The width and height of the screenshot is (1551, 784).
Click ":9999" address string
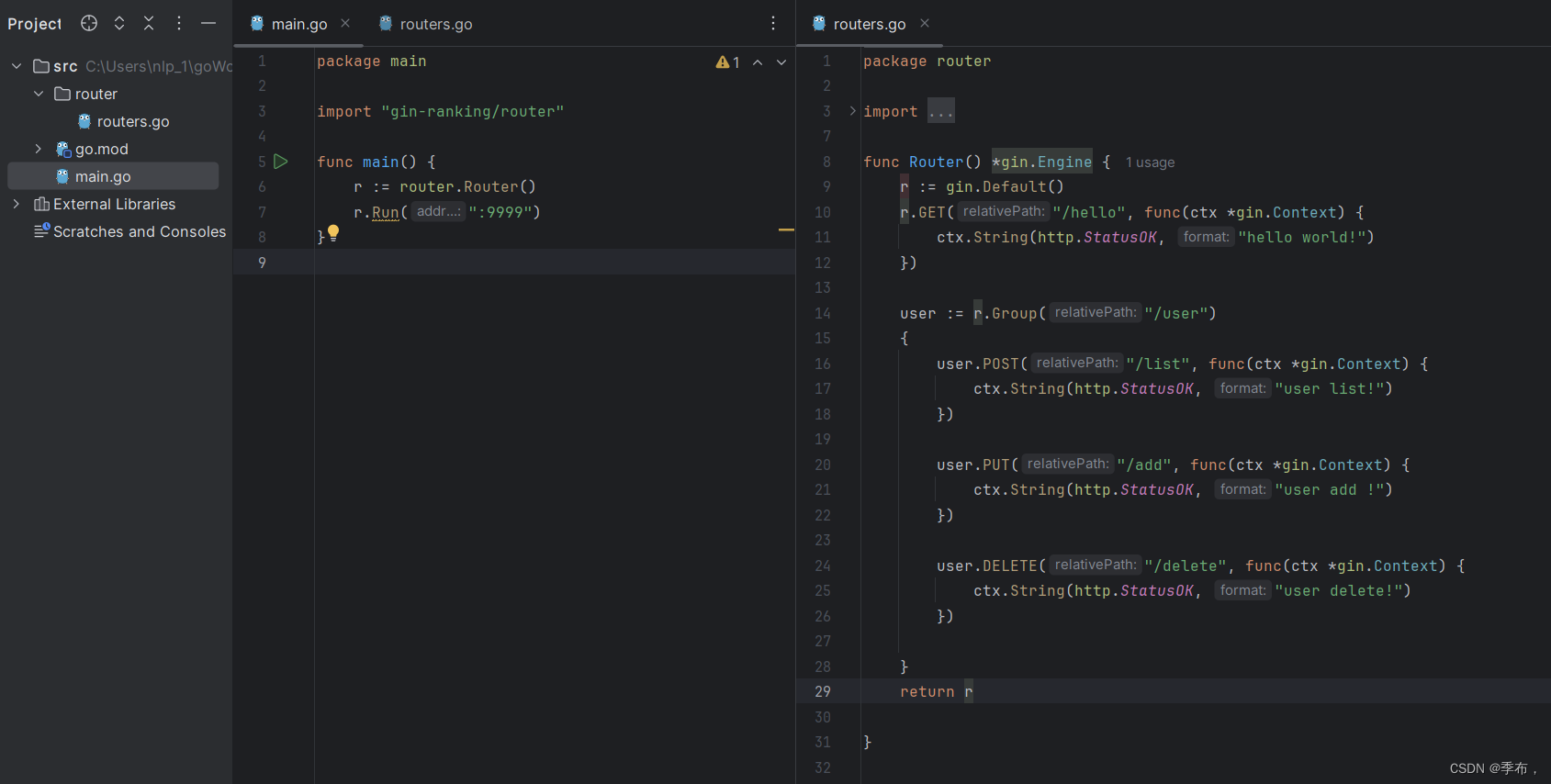tap(500, 212)
